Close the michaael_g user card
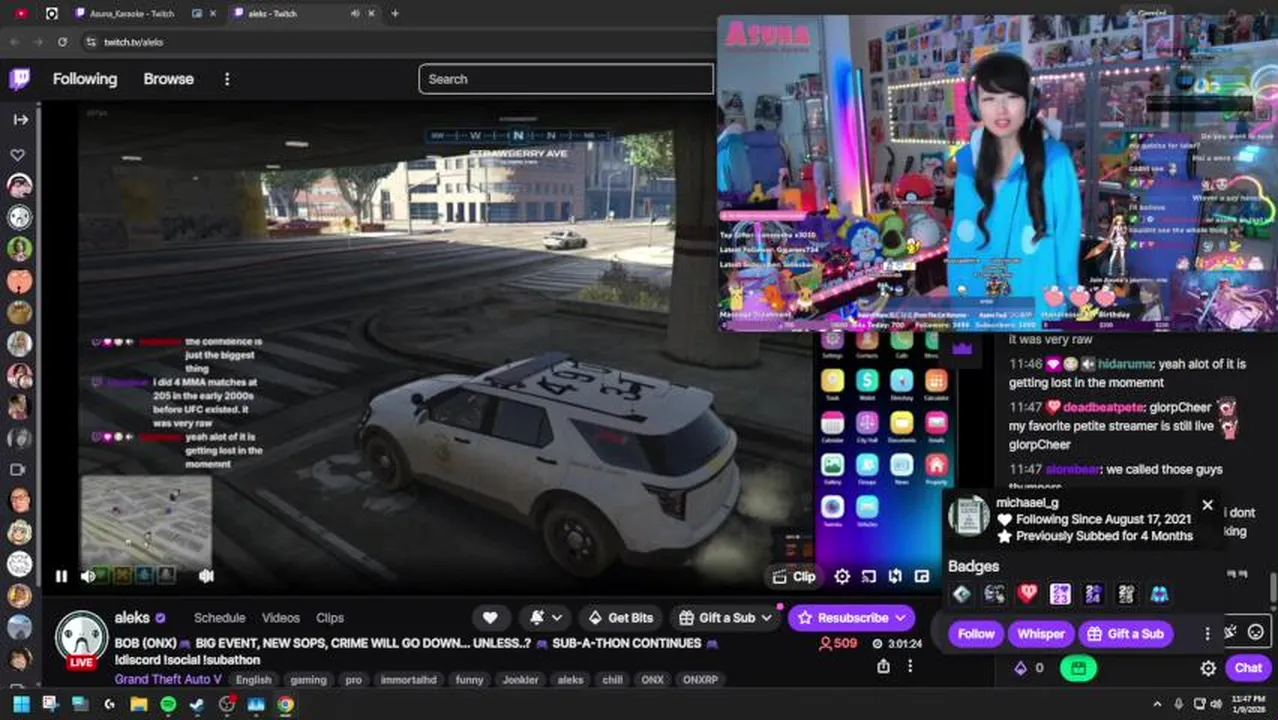Viewport: 1278px width, 720px height. coord(1207,505)
